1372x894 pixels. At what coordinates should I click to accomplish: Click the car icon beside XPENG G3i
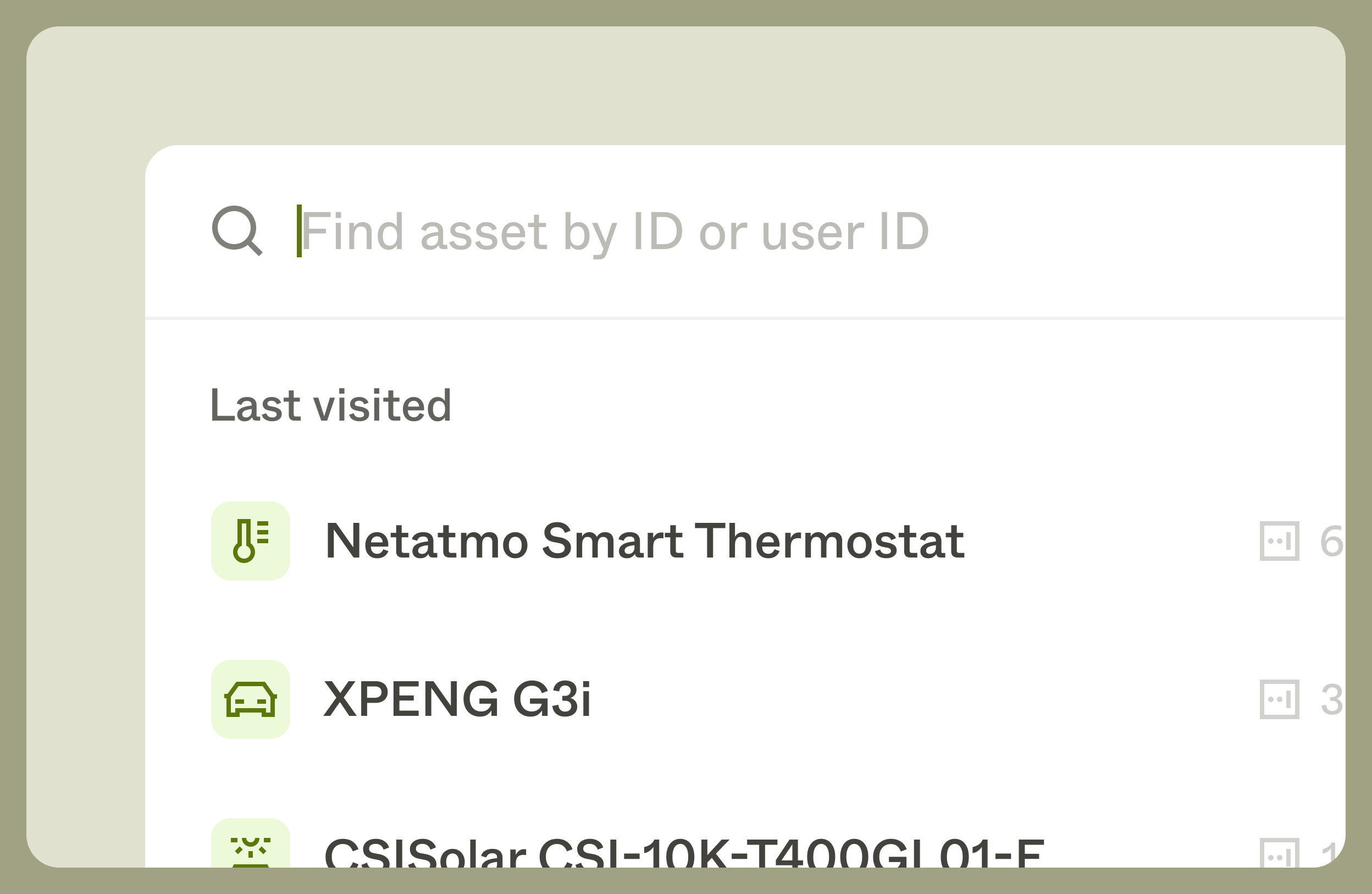click(x=250, y=699)
